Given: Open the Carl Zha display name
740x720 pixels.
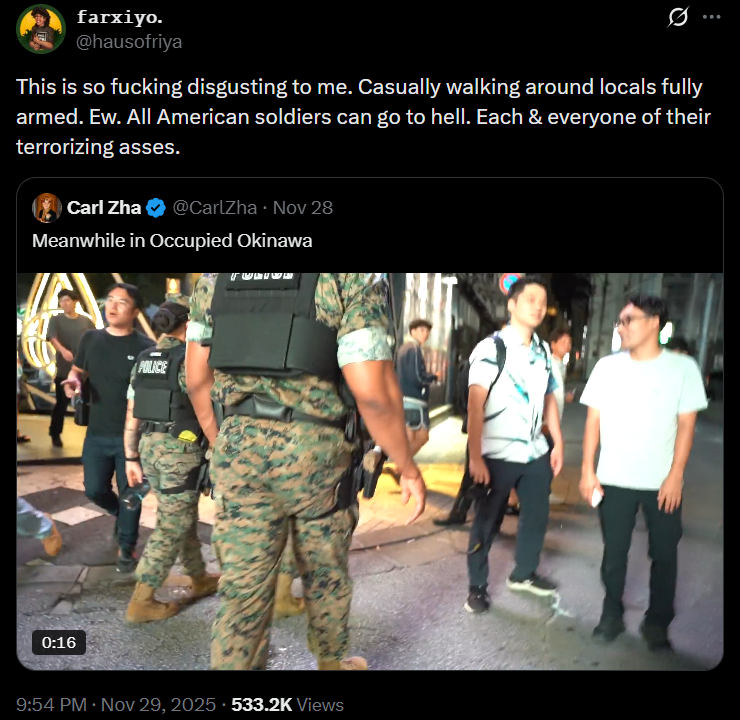Looking at the screenshot, I should pos(104,208).
